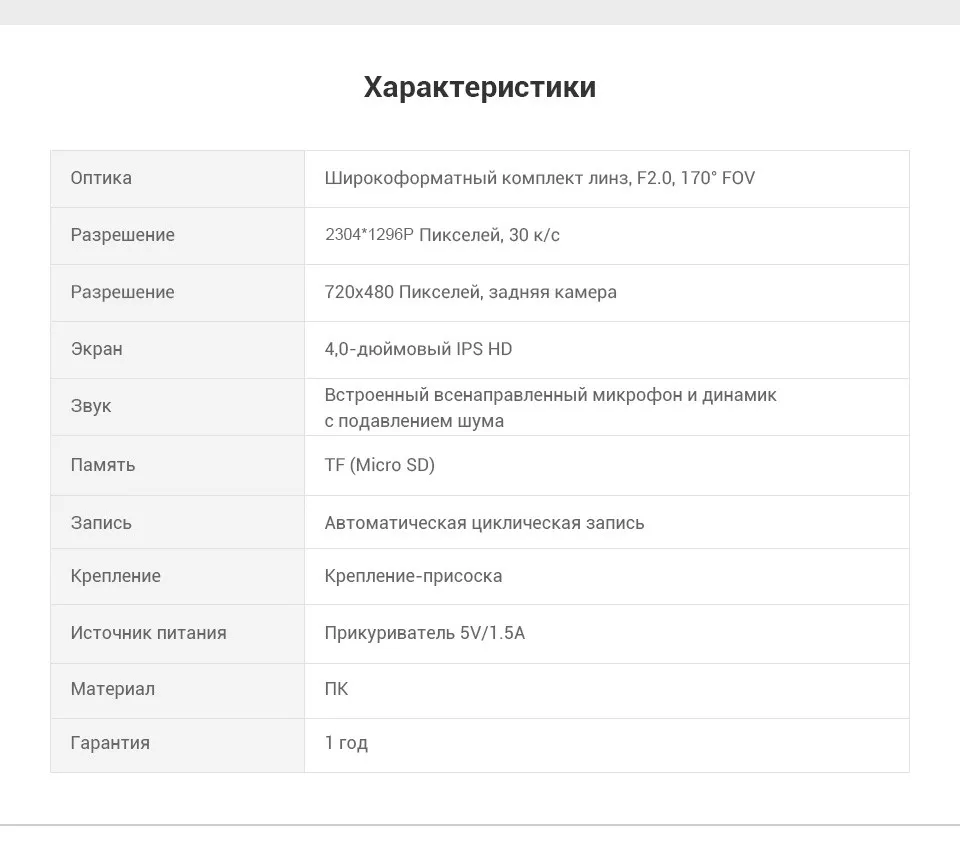Click the F2.0, 170° FOV lens value
The height and width of the screenshot is (842, 960).
696,178
